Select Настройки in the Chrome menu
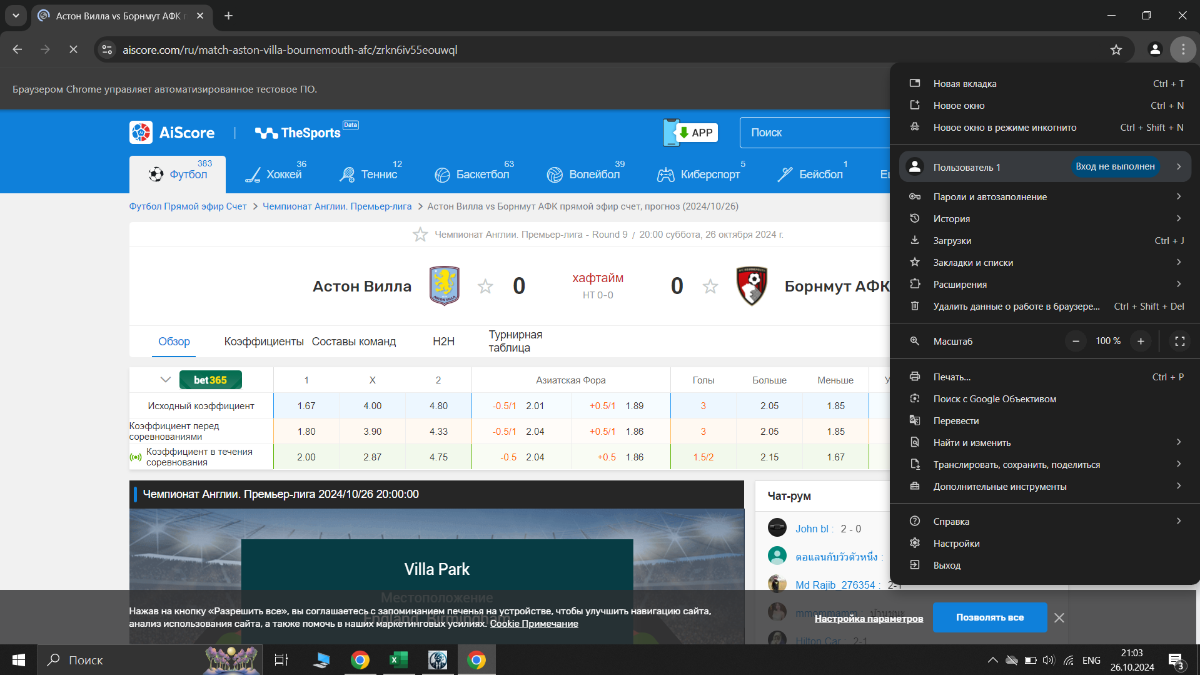The height and width of the screenshot is (675, 1200). (956, 544)
